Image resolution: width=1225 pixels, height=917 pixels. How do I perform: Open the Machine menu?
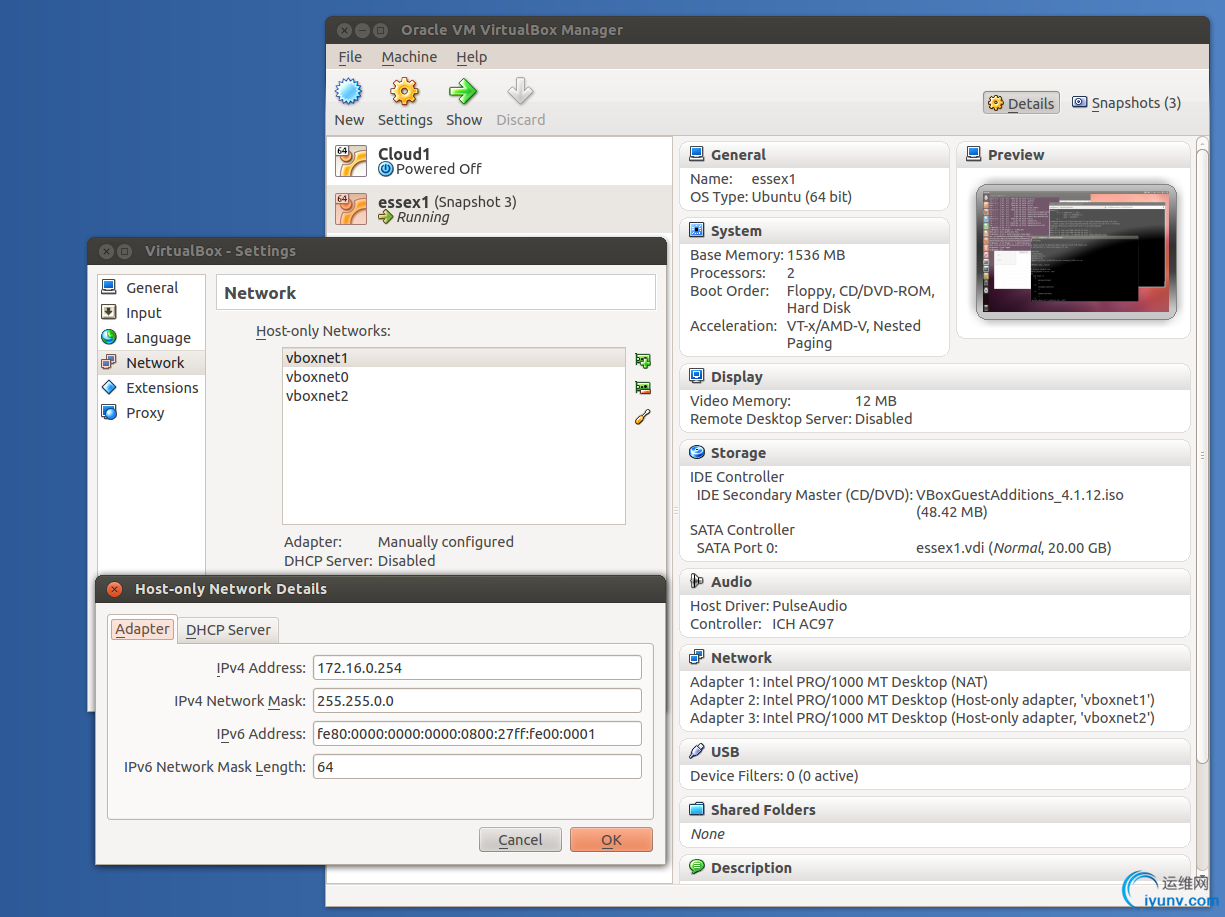point(409,57)
